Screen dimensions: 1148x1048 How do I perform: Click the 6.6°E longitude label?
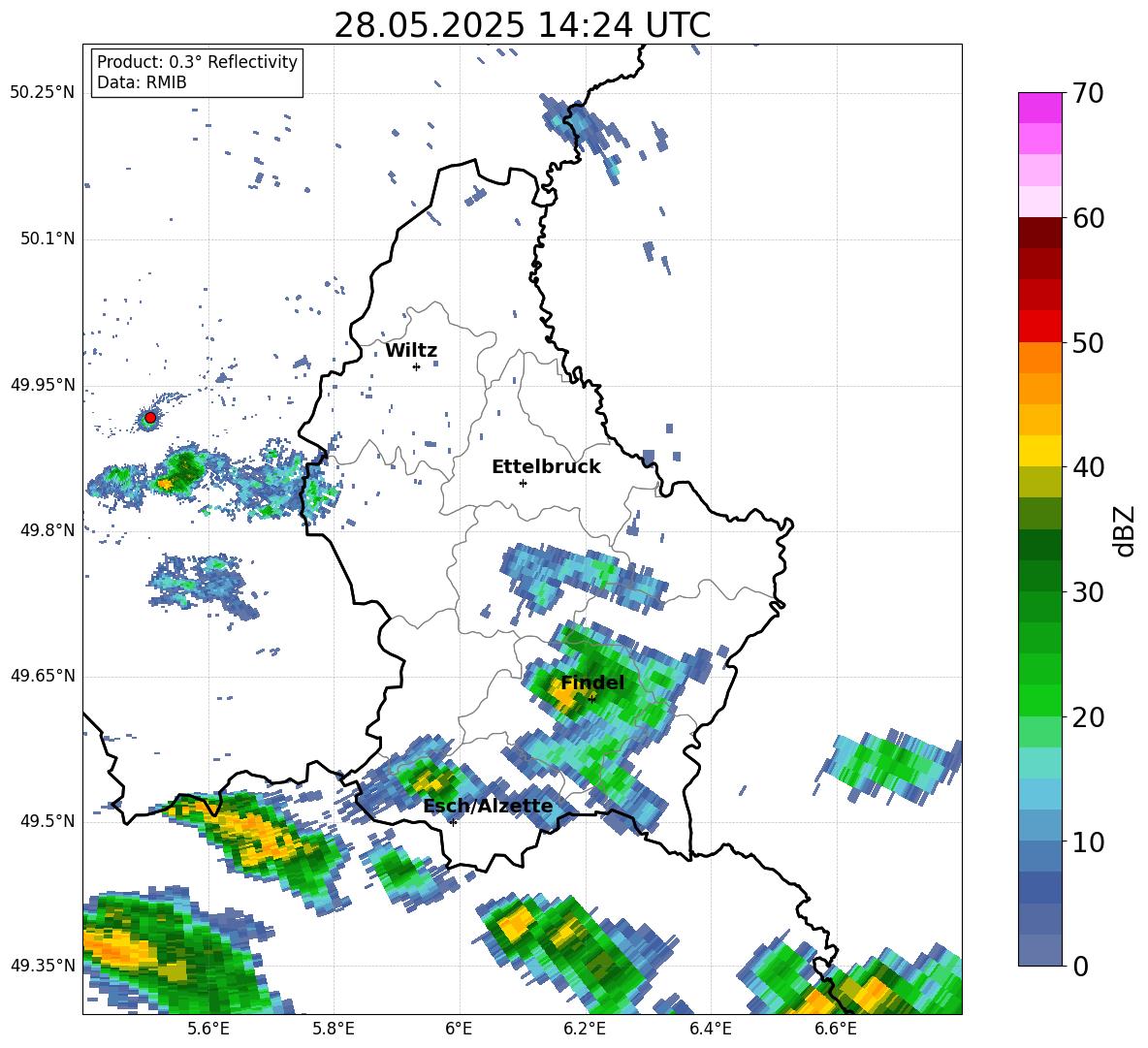[836, 1030]
